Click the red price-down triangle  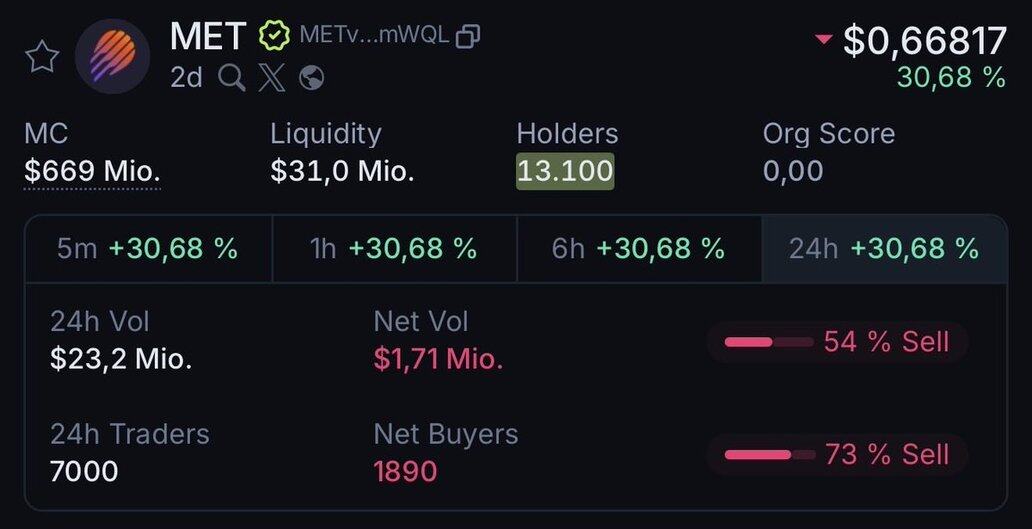(x=823, y=40)
